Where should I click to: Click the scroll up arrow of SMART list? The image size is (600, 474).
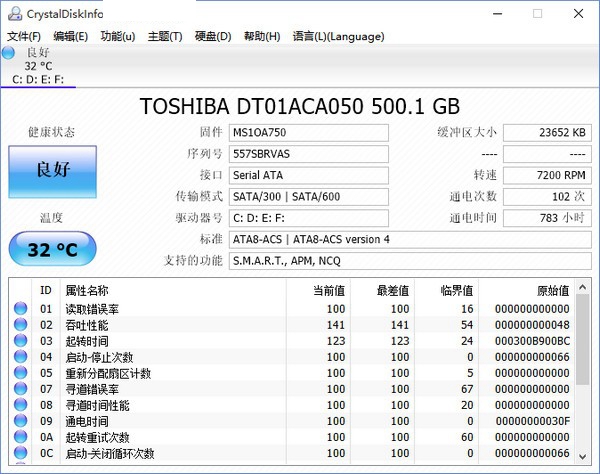point(582,287)
